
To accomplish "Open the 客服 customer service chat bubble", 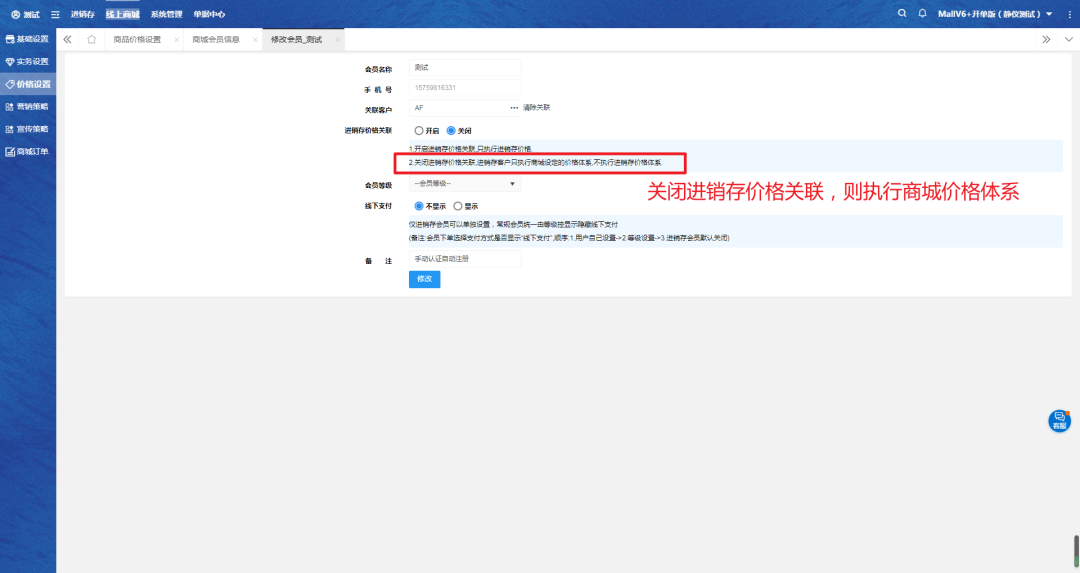I will [x=1059, y=421].
